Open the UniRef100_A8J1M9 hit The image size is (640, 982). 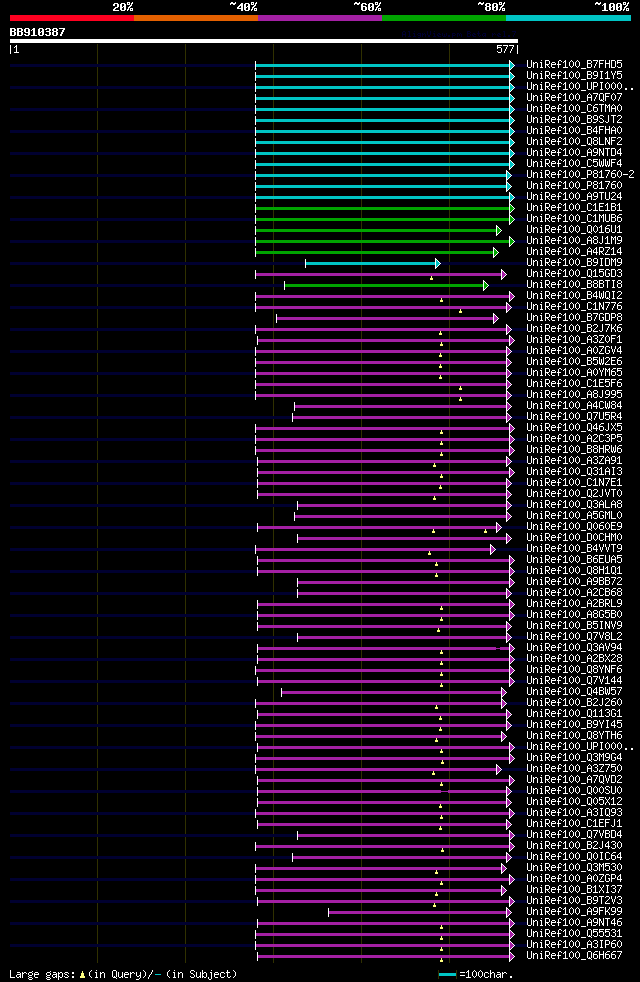574,240
